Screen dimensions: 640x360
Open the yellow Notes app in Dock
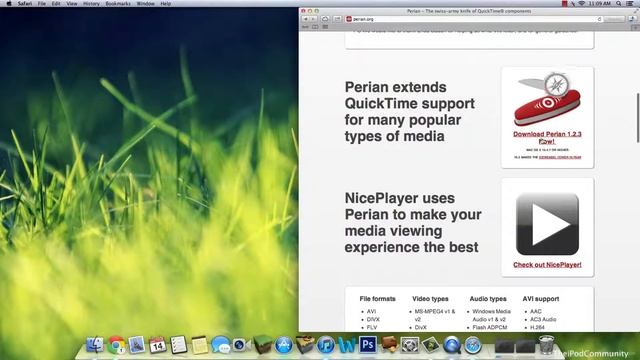(x=200, y=345)
